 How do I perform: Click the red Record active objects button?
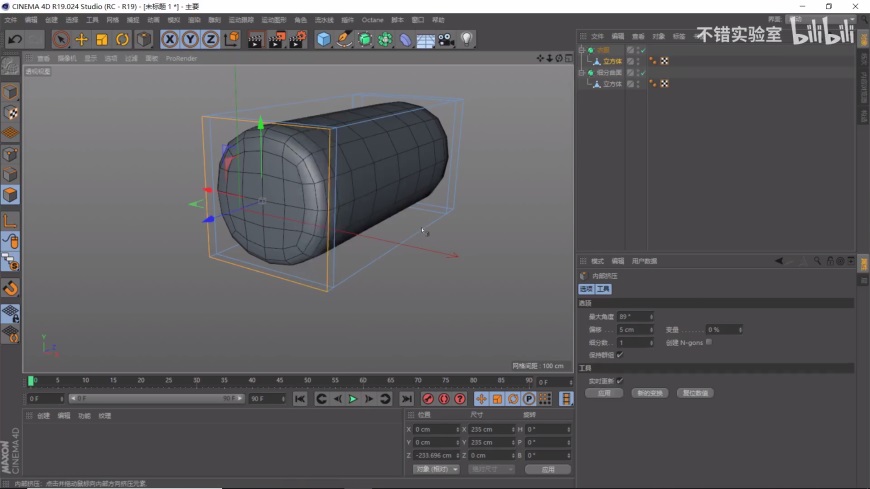pyautogui.click(x=428, y=399)
